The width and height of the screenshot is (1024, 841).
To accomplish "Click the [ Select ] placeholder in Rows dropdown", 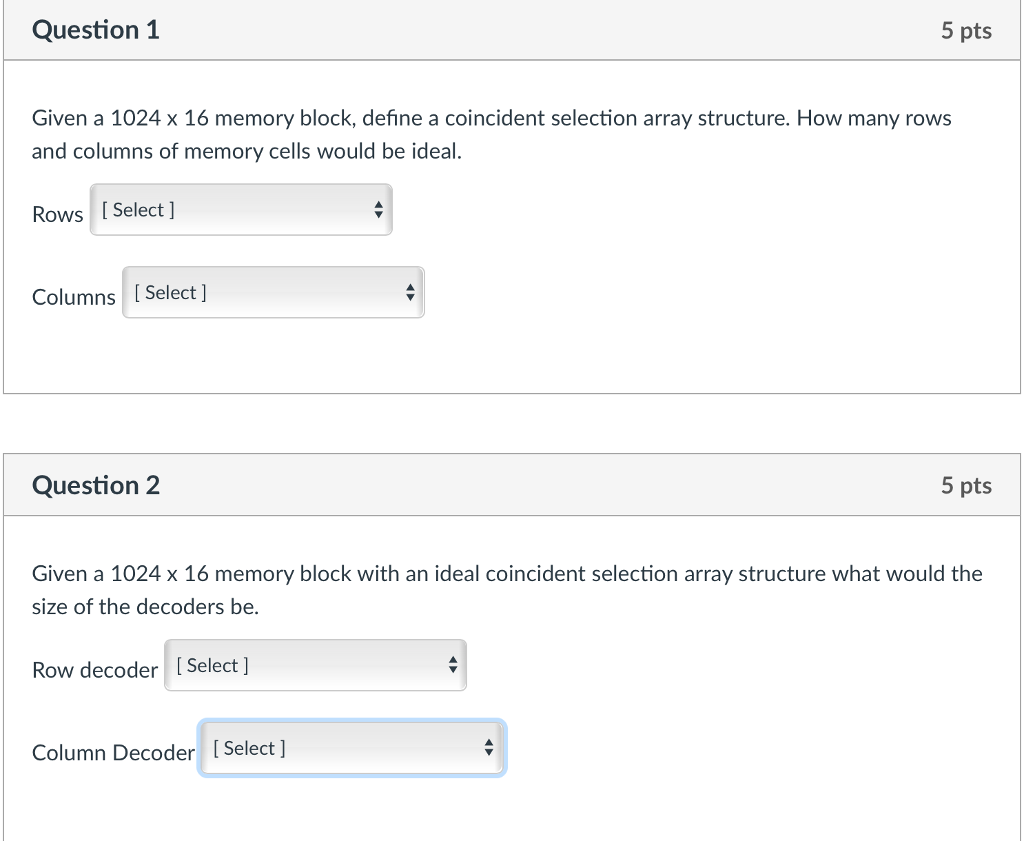I will coord(136,209).
